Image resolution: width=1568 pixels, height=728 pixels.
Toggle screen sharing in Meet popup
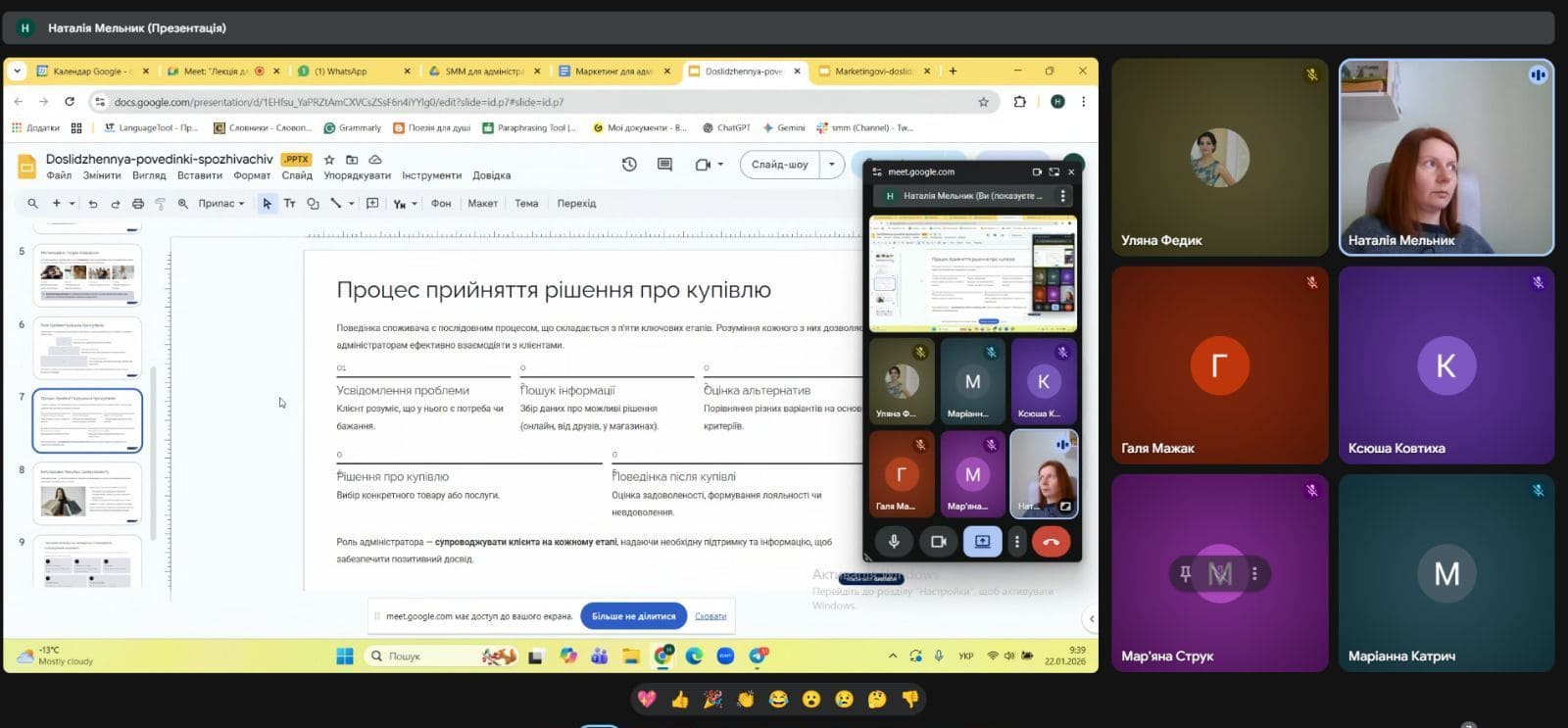[982, 541]
